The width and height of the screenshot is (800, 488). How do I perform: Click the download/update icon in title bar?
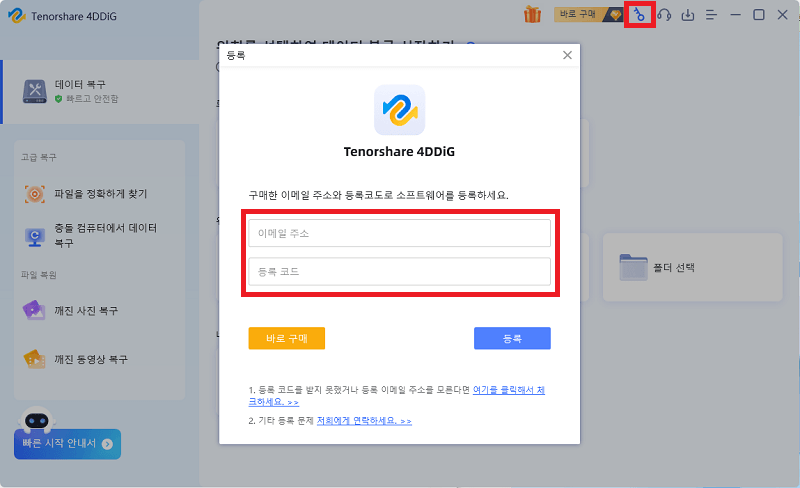pos(688,15)
